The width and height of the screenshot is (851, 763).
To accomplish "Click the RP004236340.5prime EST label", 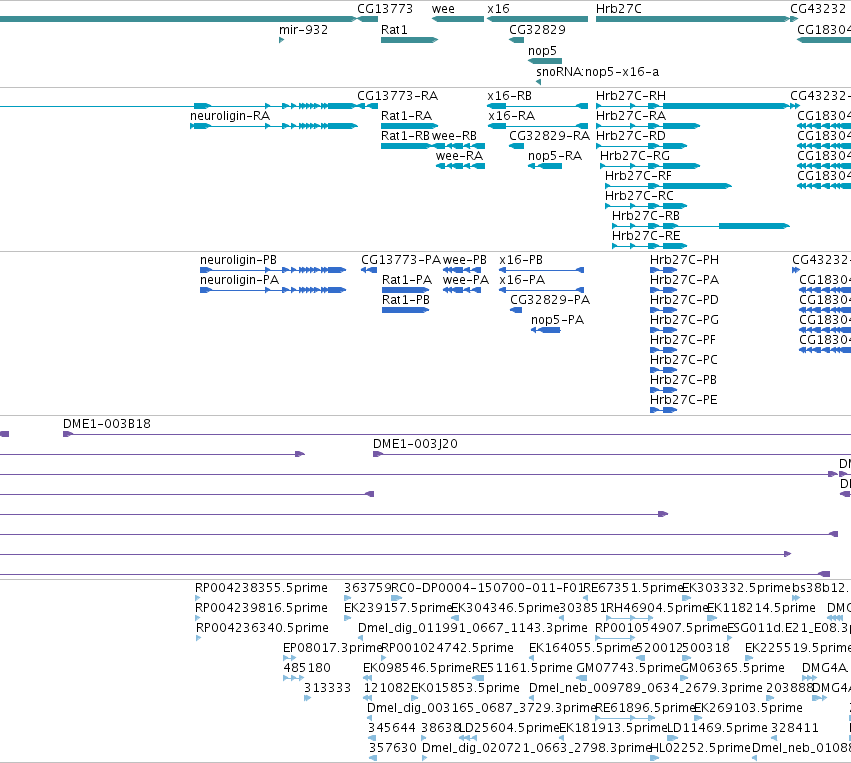I will coord(262,629).
